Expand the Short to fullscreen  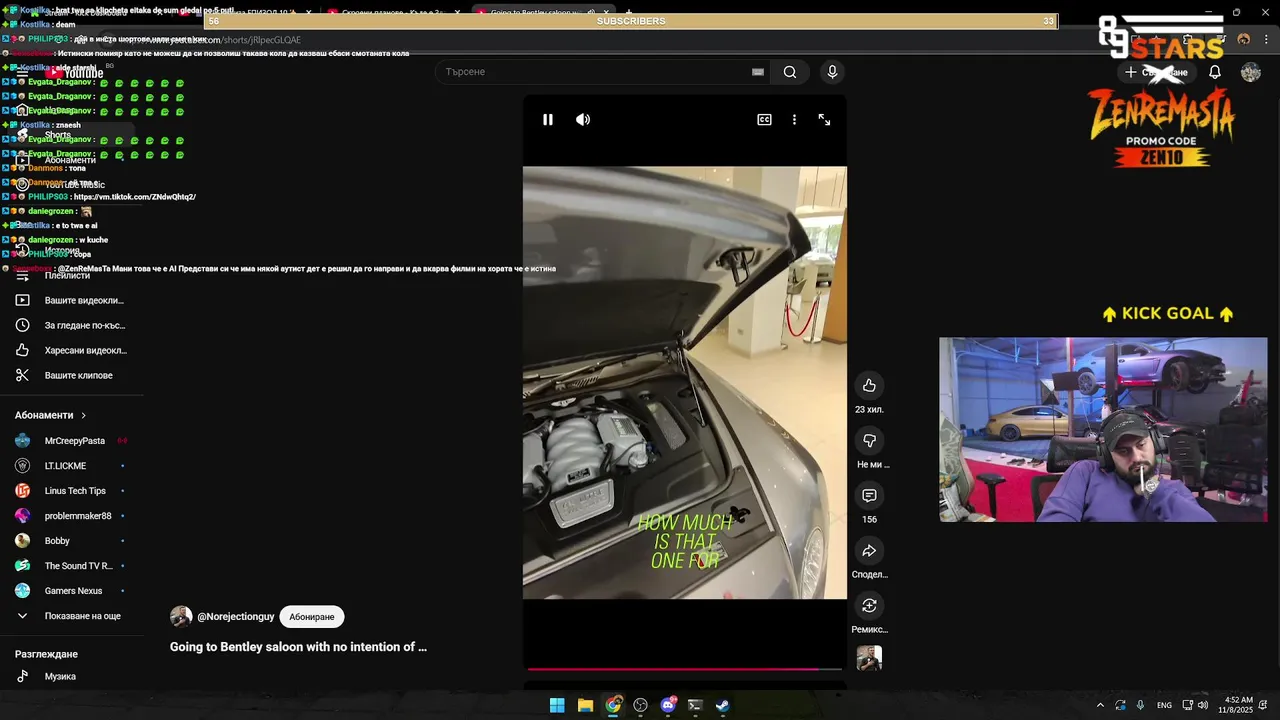pos(824,119)
